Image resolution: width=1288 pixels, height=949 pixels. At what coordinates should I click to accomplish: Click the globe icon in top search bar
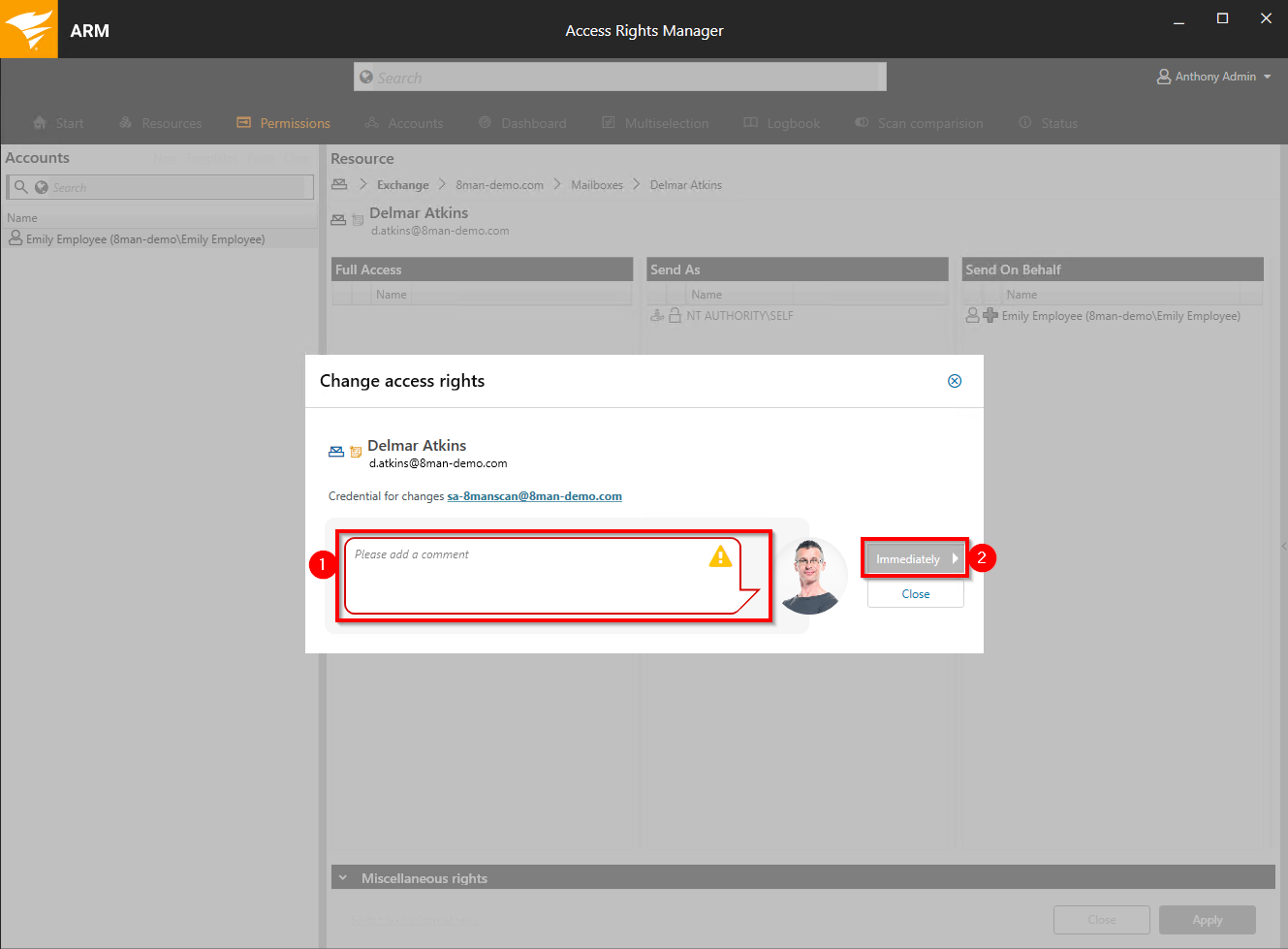pos(366,78)
